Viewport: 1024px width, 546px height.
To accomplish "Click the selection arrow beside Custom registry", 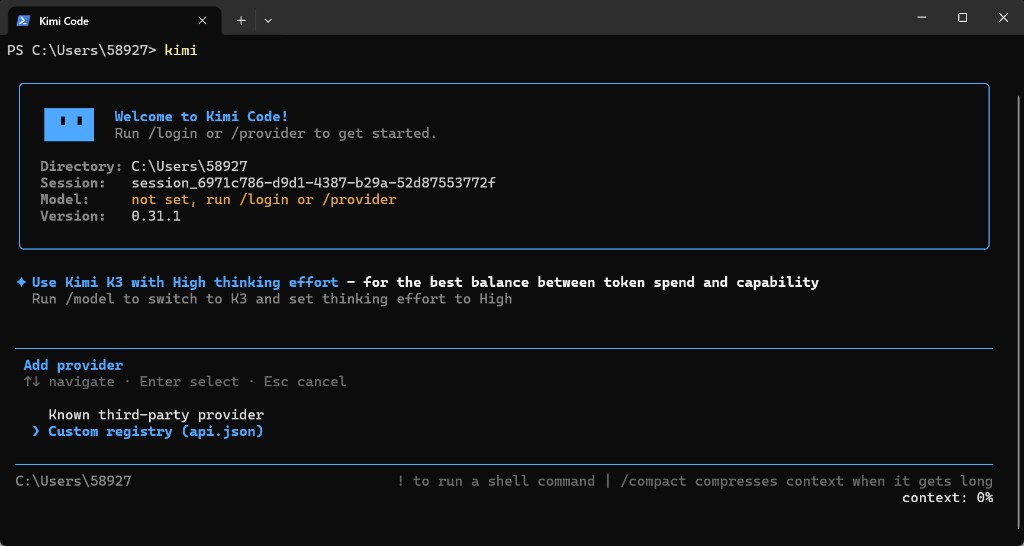I will tap(36, 431).
